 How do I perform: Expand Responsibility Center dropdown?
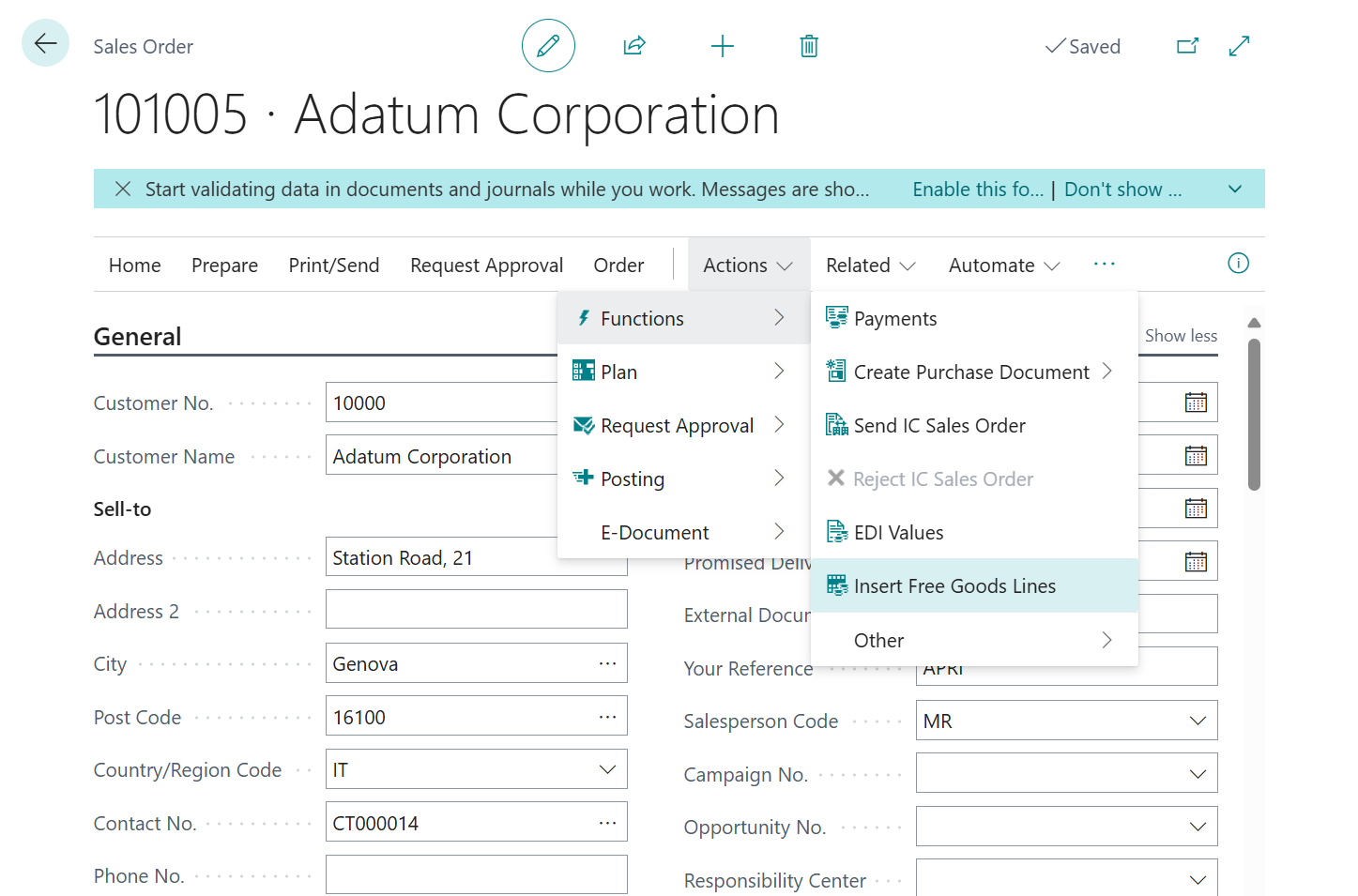[1198, 880]
